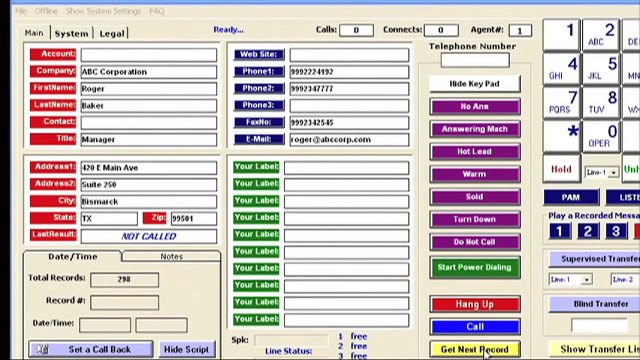Image resolution: width=640 pixels, height=360 pixels.
Task: Click the red Hang Up button
Action: point(475,304)
